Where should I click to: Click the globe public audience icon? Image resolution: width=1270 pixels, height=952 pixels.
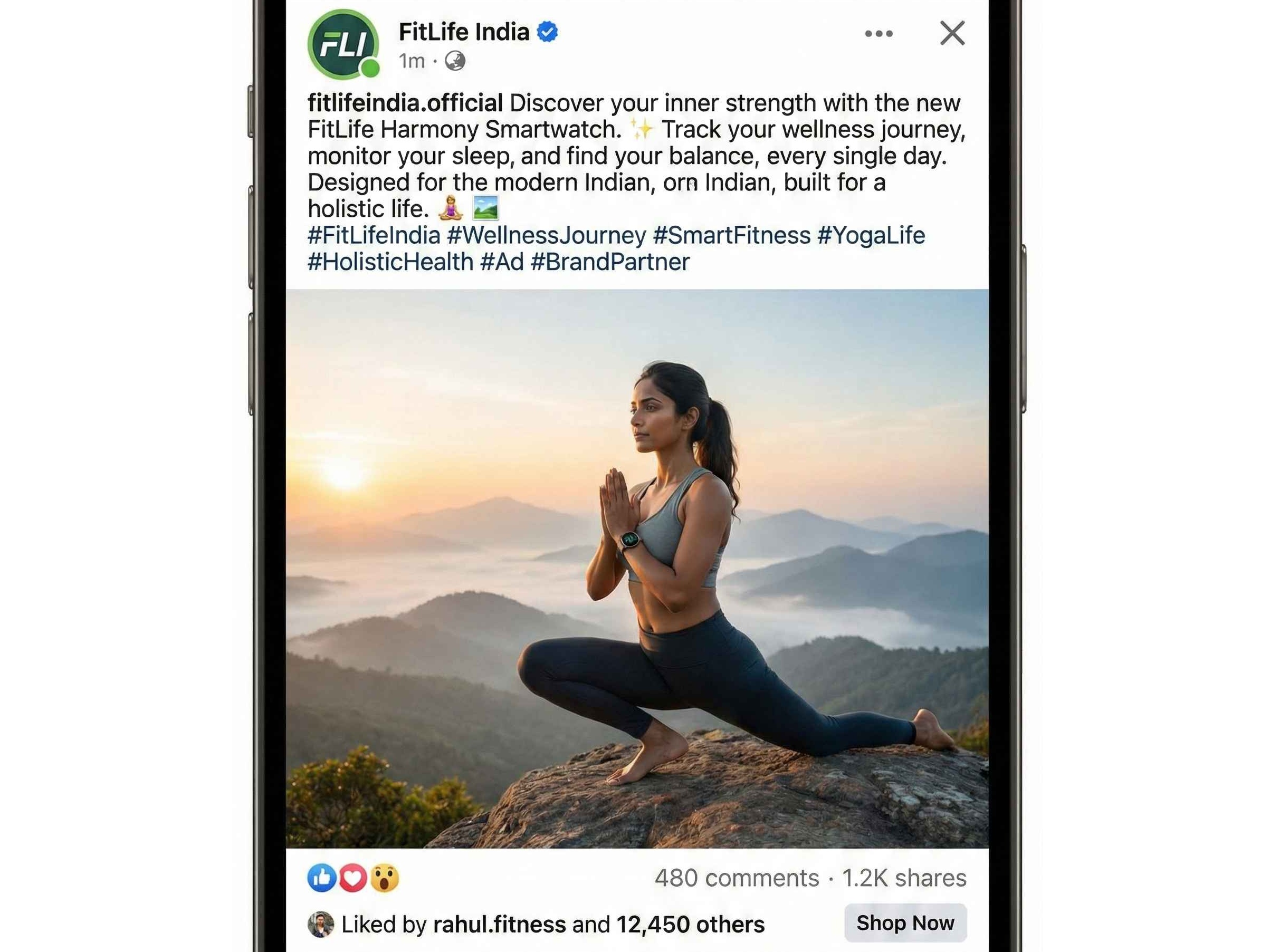click(x=455, y=60)
